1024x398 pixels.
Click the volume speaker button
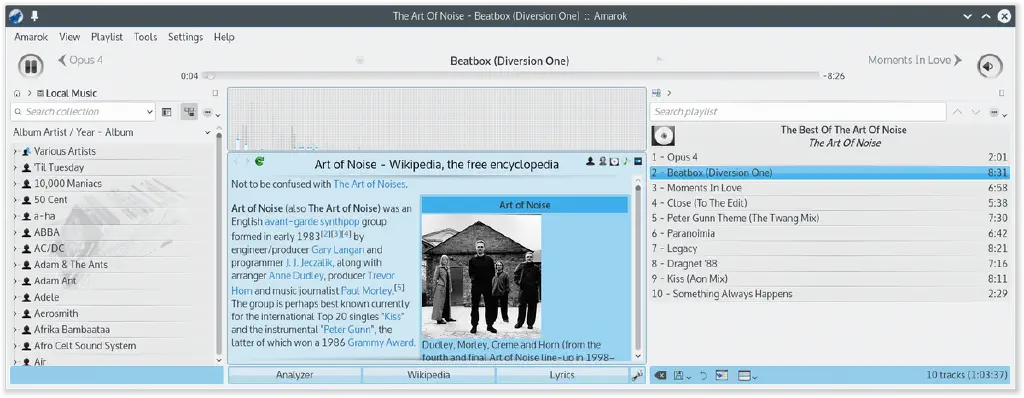[x=989, y=66]
